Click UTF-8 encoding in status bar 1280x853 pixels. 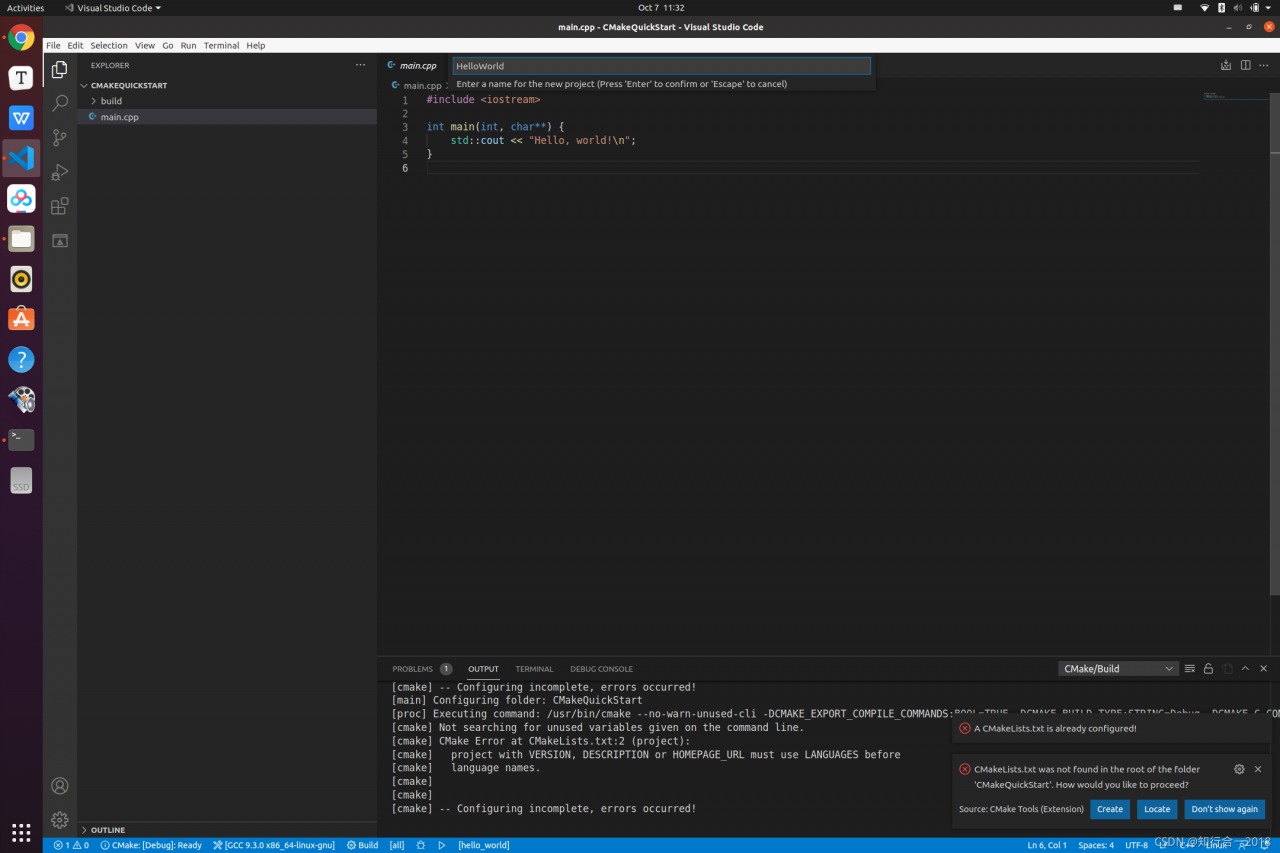pyautogui.click(x=1137, y=845)
